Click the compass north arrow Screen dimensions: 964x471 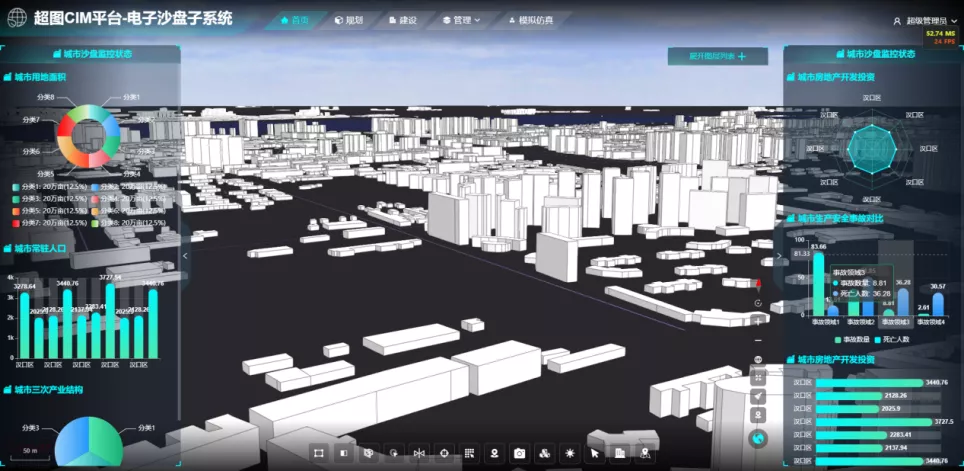tap(758, 284)
